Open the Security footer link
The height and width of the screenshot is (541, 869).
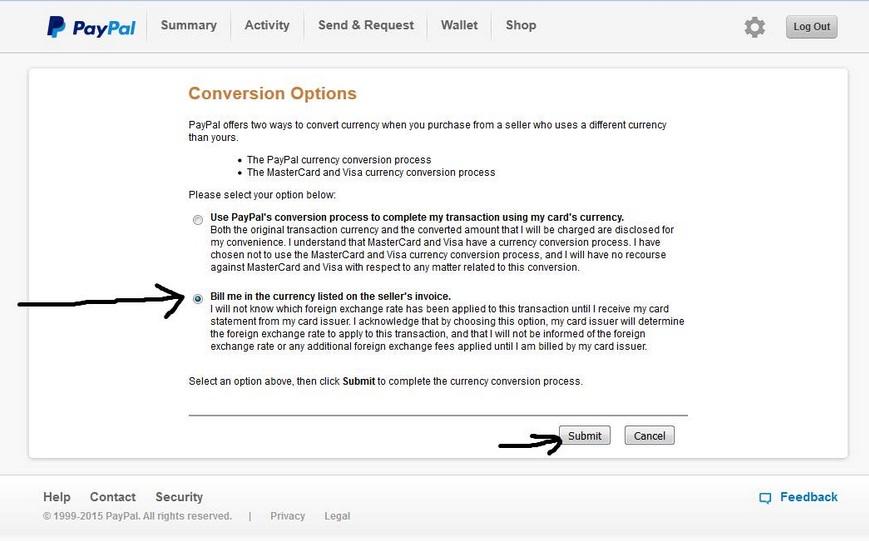[179, 497]
